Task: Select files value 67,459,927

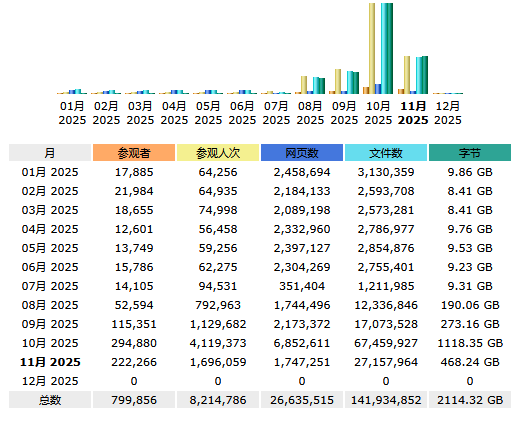Action: (386, 343)
